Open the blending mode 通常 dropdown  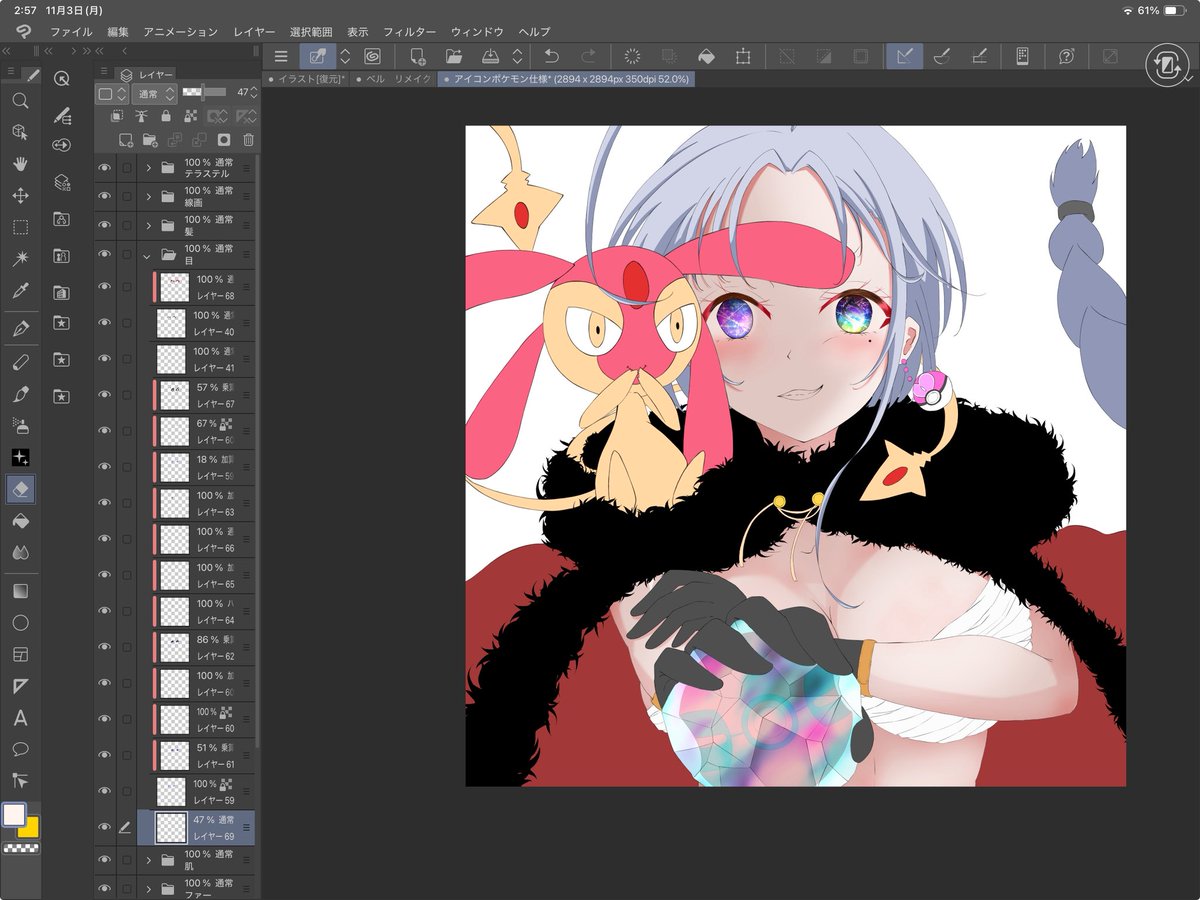pos(154,93)
